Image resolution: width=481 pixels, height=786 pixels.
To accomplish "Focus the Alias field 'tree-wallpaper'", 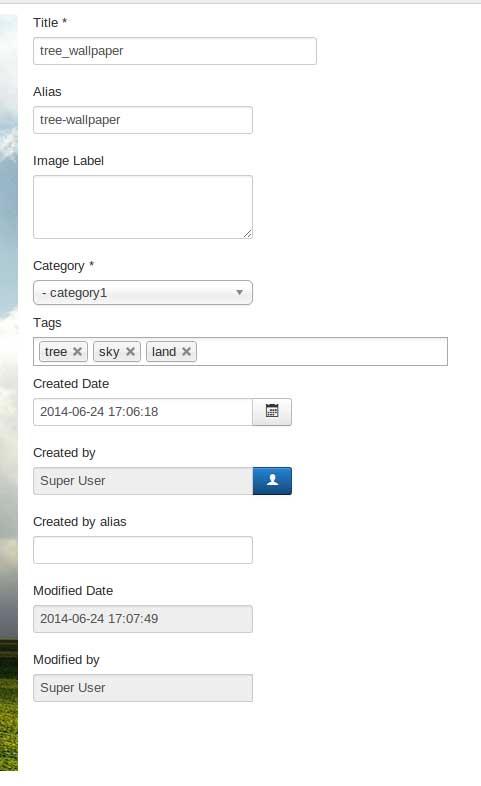I will click(x=143, y=120).
